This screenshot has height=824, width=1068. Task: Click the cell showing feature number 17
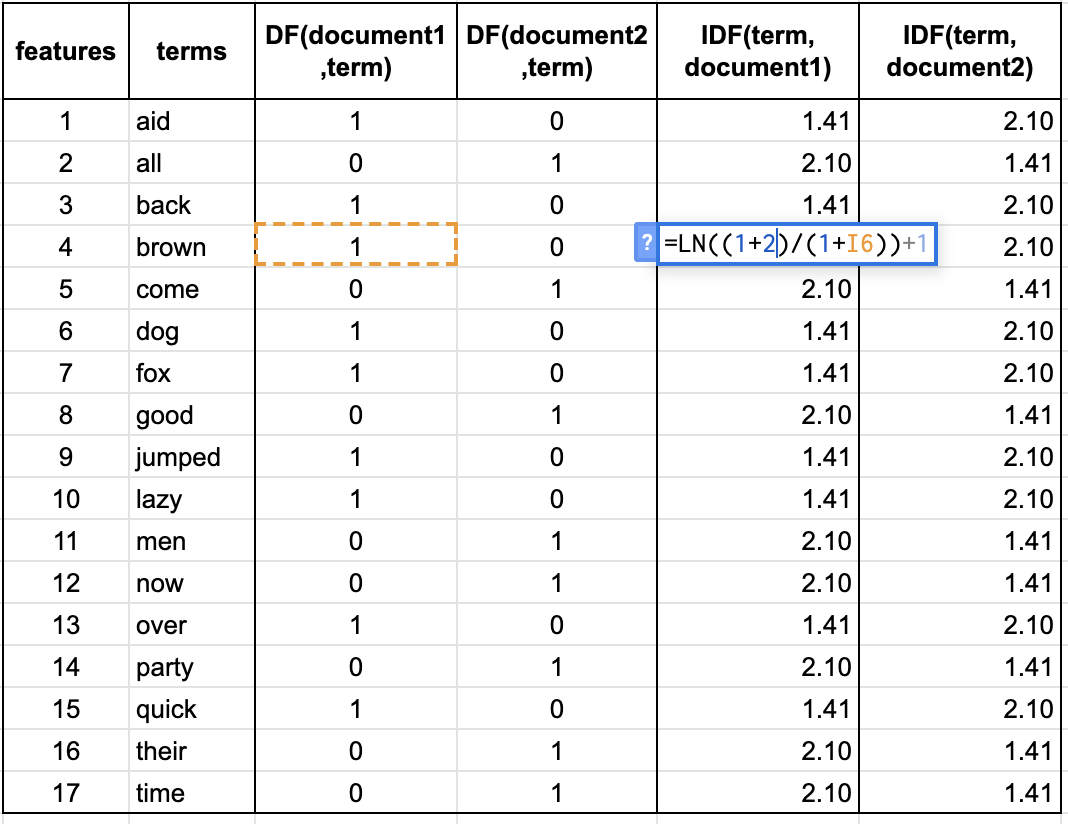pyautogui.click(x=64, y=793)
